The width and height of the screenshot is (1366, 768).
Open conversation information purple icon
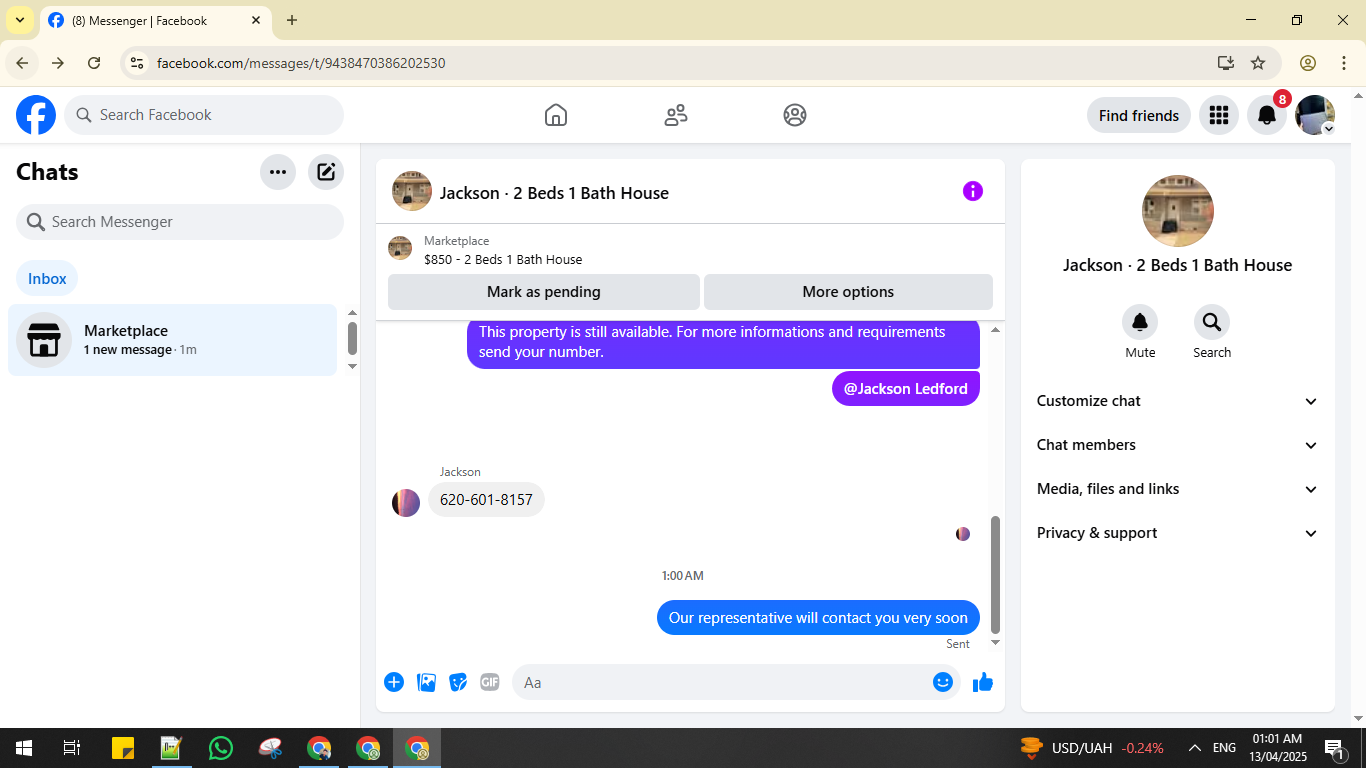[x=973, y=191]
